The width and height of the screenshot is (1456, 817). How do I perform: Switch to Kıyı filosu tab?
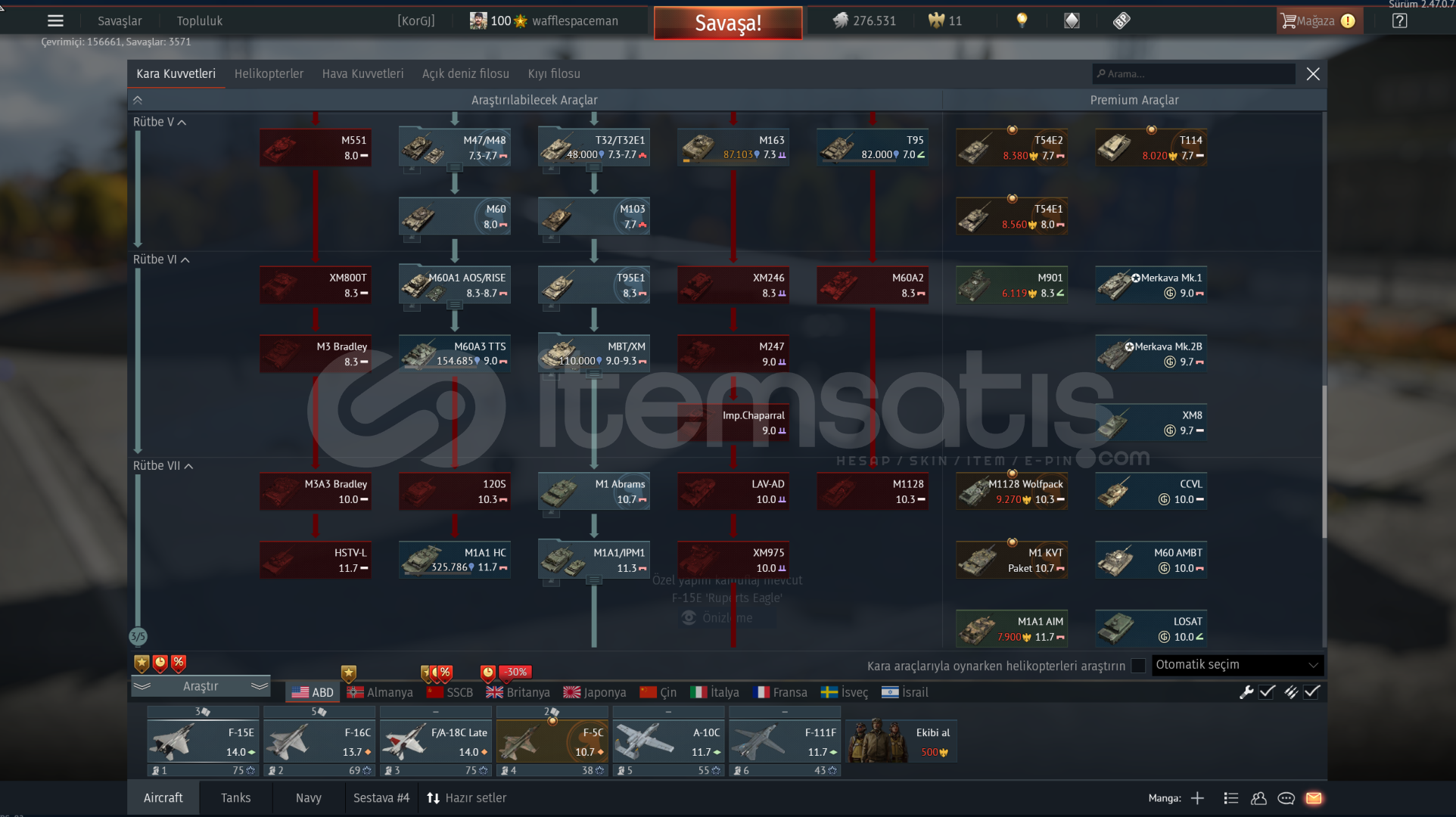point(554,73)
